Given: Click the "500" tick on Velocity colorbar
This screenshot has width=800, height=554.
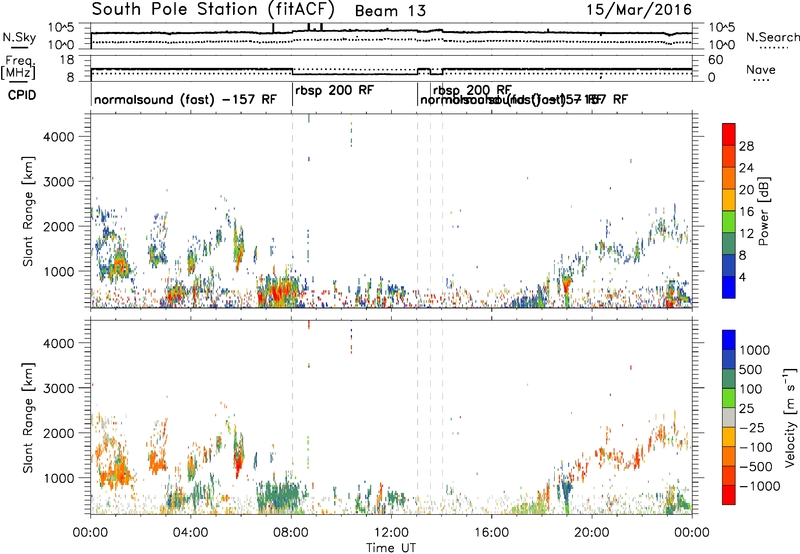Looking at the screenshot, I should pos(751,369).
